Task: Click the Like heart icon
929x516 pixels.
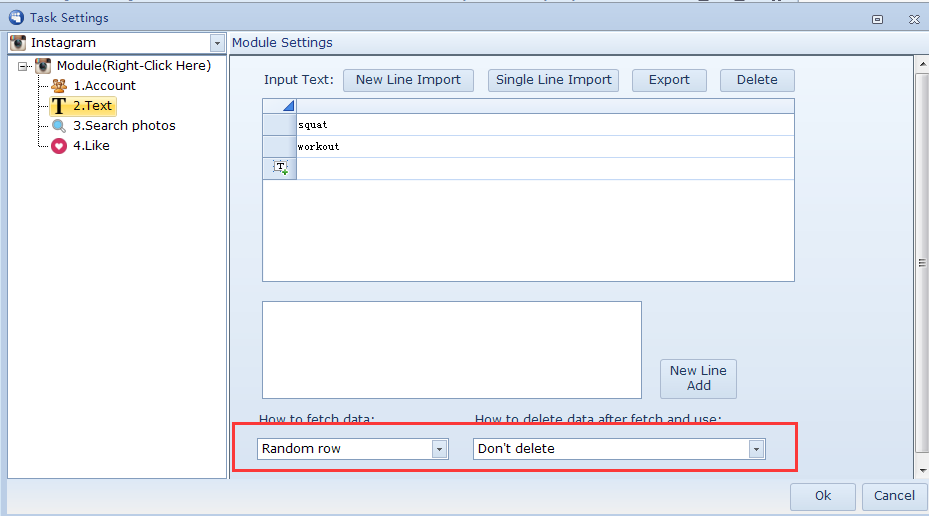Action: pyautogui.click(x=59, y=146)
